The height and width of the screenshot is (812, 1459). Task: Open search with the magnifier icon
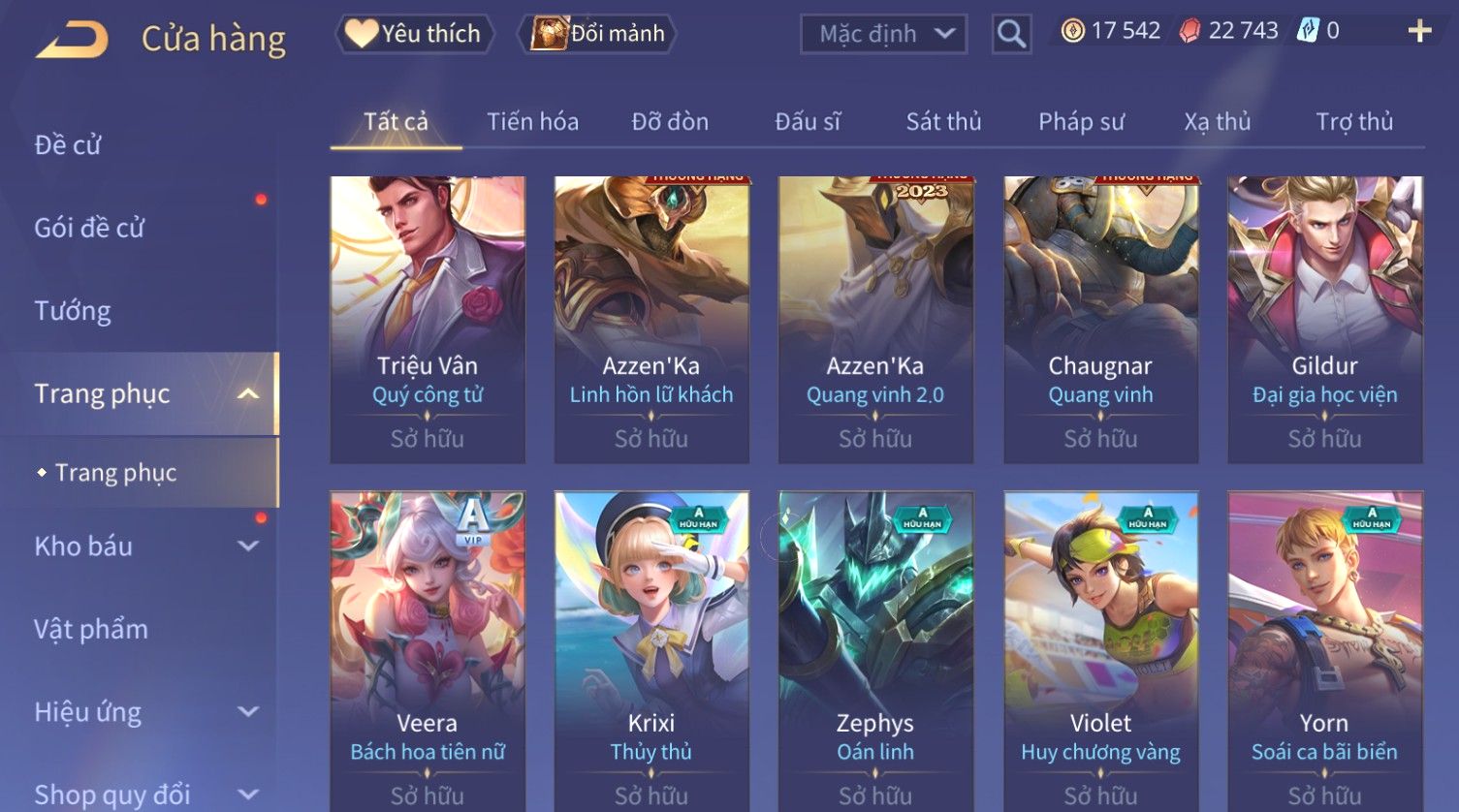[1011, 34]
